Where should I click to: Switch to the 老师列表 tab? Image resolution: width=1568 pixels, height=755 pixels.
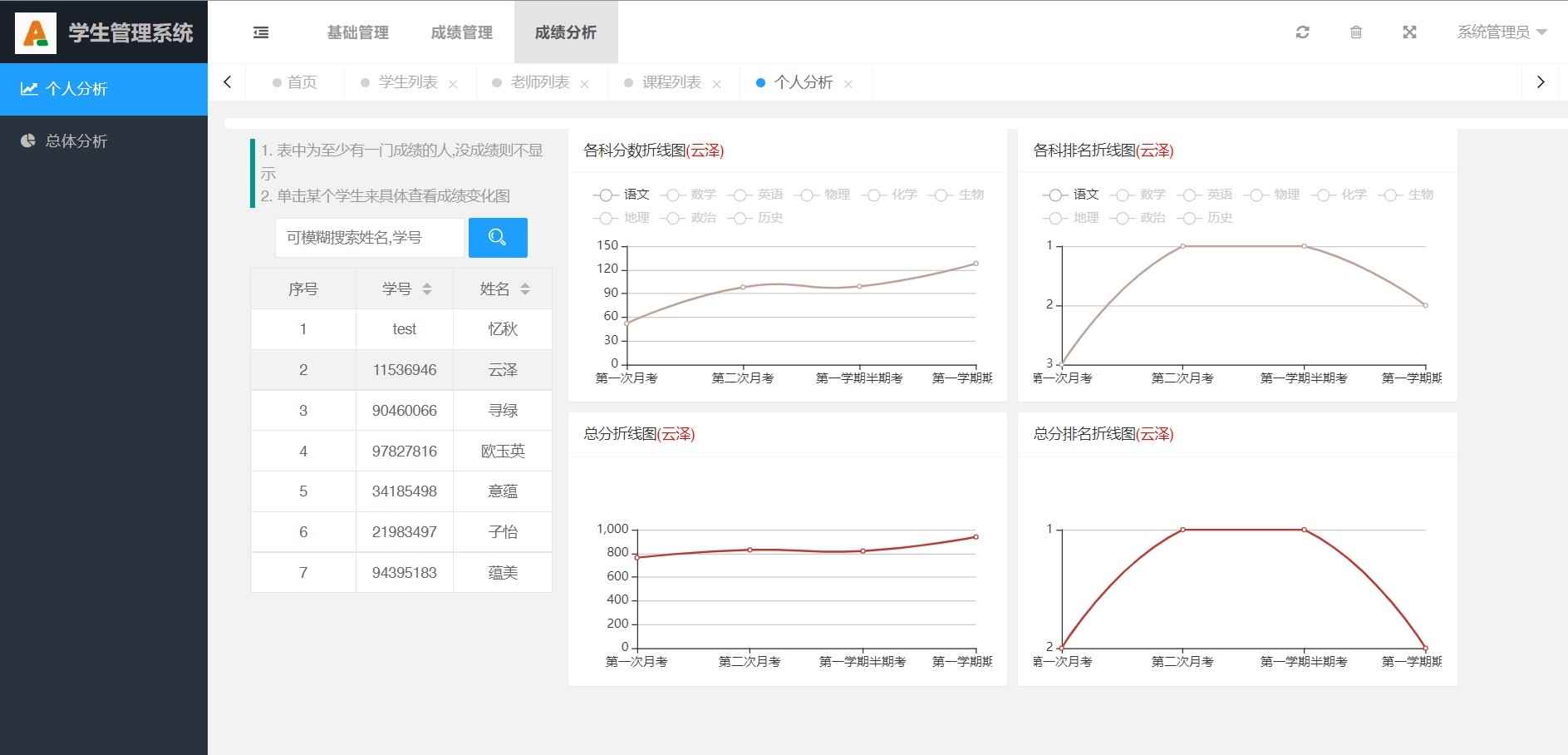[539, 82]
